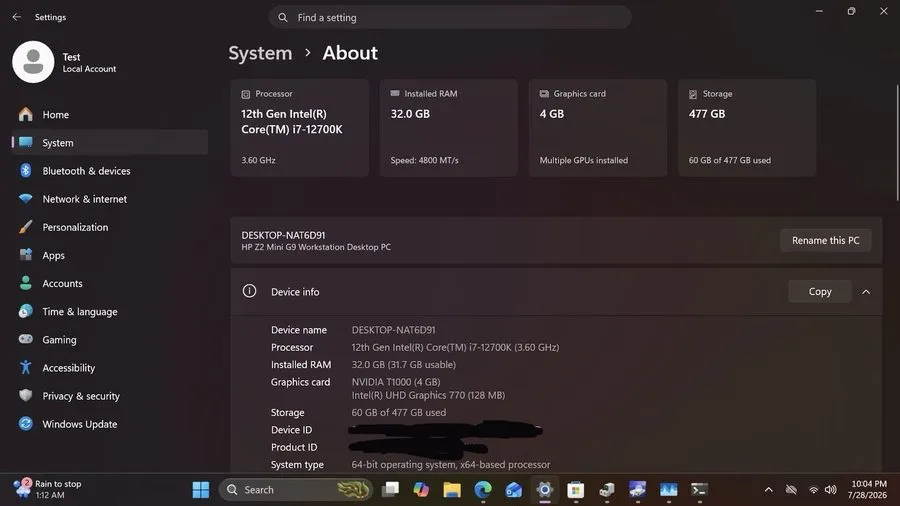This screenshot has width=900, height=506.
Task: Open the Outlook mail taskbar icon
Action: (513, 489)
